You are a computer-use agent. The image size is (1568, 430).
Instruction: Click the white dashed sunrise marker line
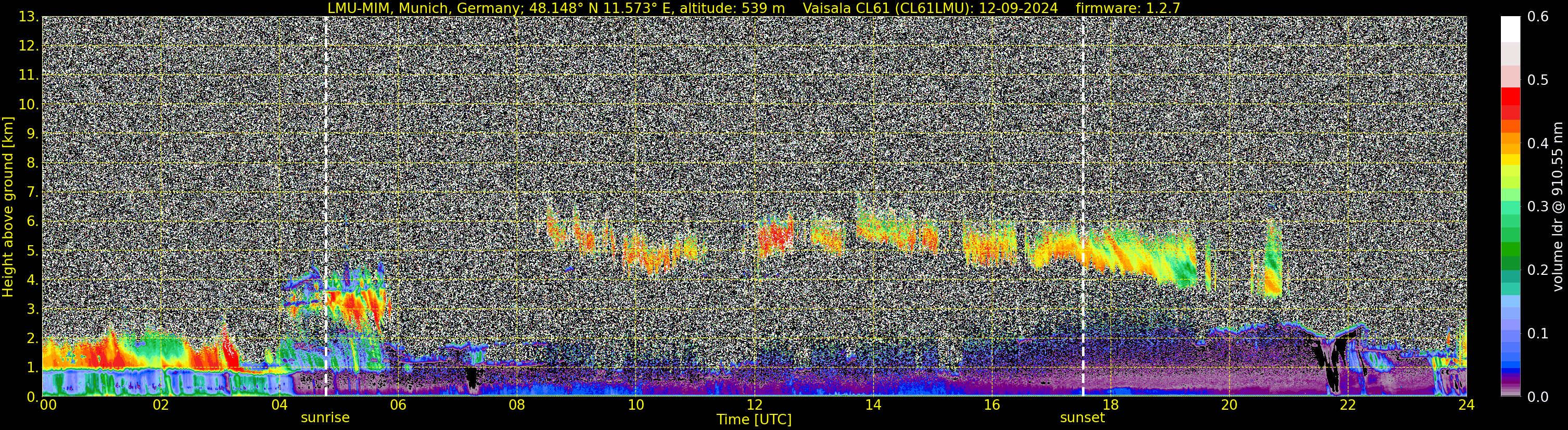pos(326,207)
